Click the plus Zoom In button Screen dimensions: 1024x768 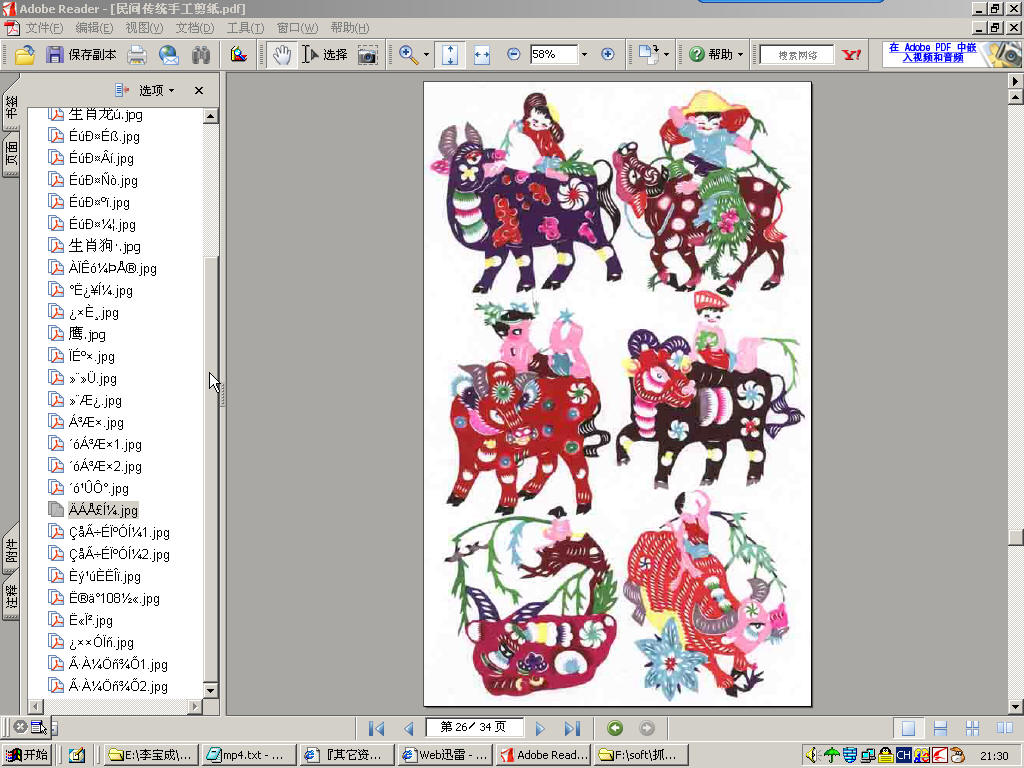tap(608, 54)
